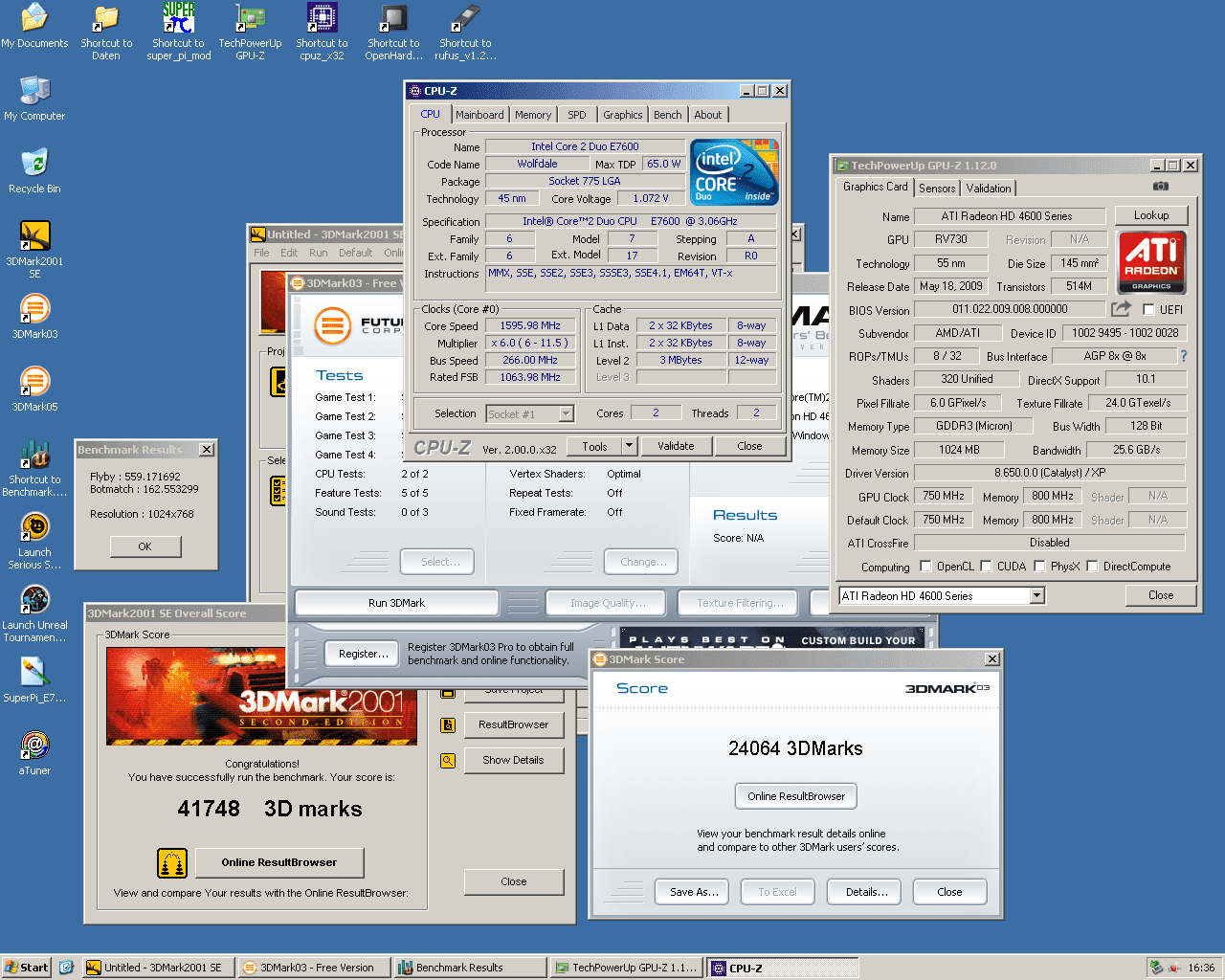Launch the cpuz_x32 desktop shortcut
The height and width of the screenshot is (980, 1225).
pos(322,32)
